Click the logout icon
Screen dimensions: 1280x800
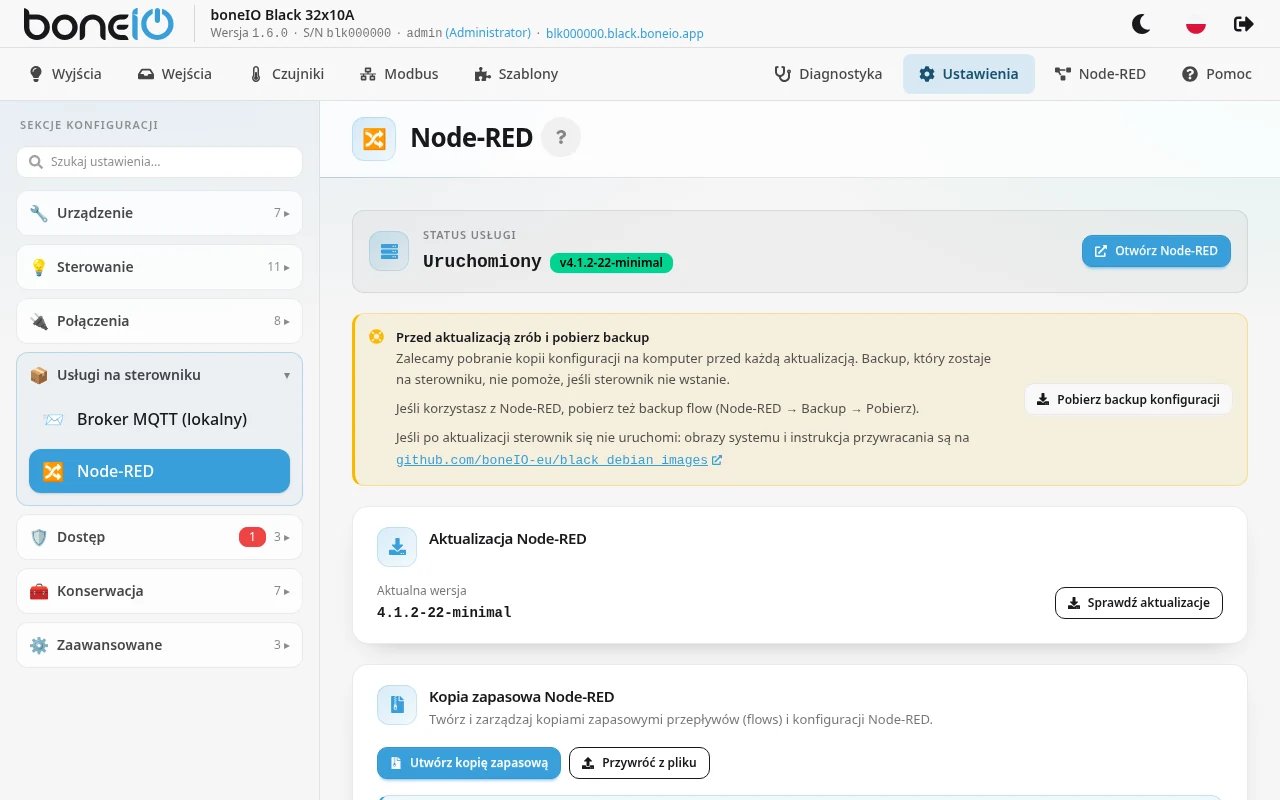click(1244, 24)
